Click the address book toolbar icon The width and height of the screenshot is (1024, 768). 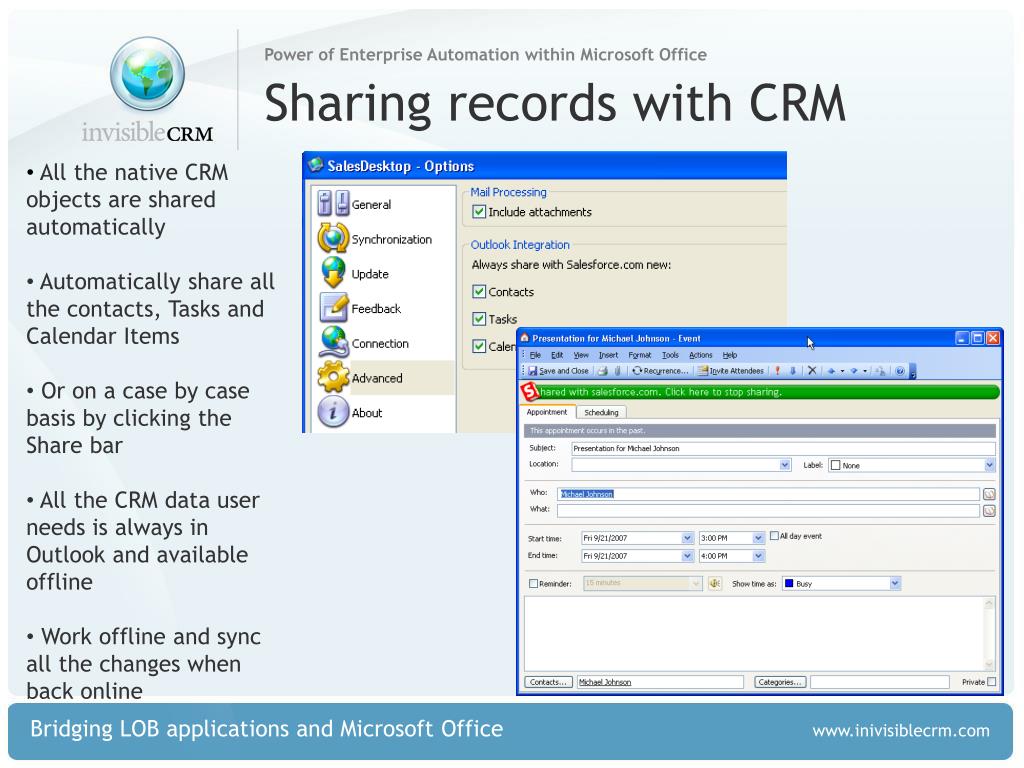(x=880, y=371)
